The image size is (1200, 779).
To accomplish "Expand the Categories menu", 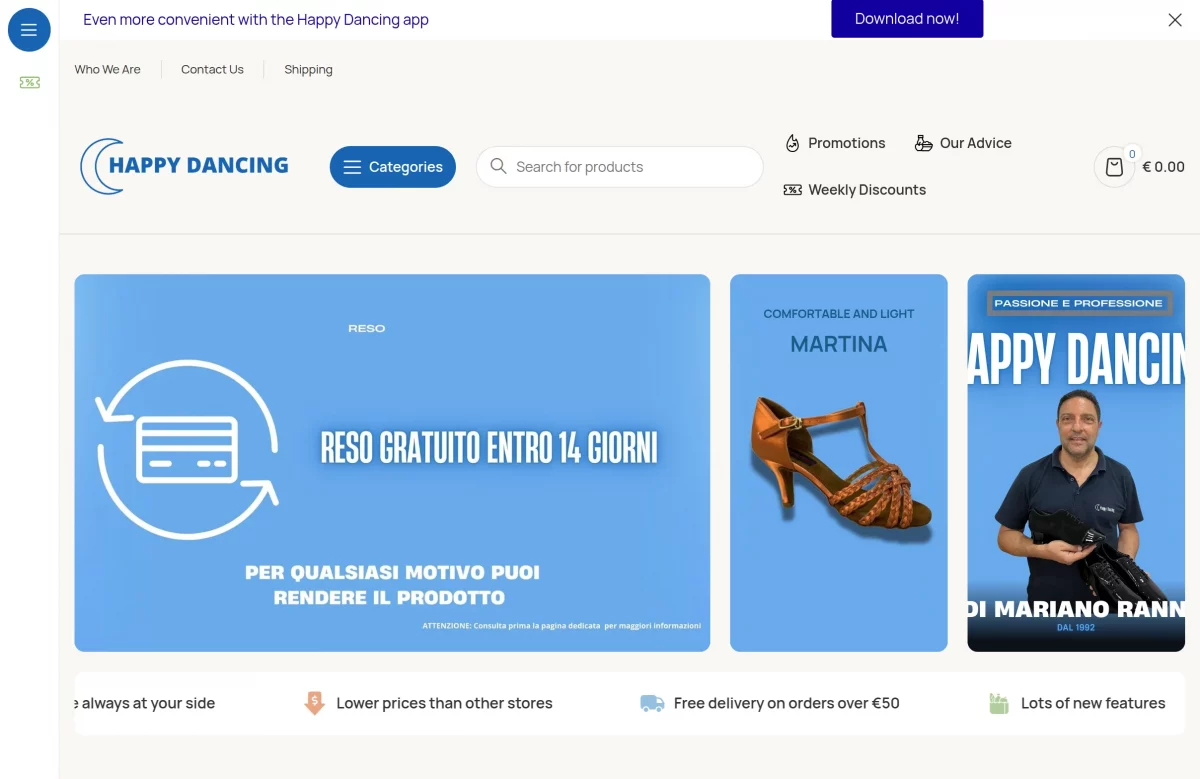I will [392, 166].
